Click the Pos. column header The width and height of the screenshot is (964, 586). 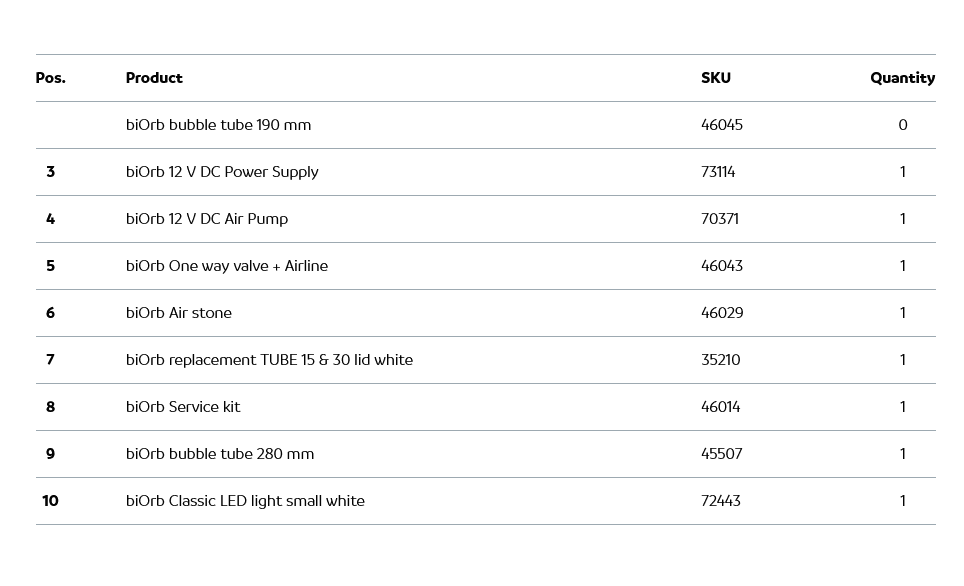point(51,78)
